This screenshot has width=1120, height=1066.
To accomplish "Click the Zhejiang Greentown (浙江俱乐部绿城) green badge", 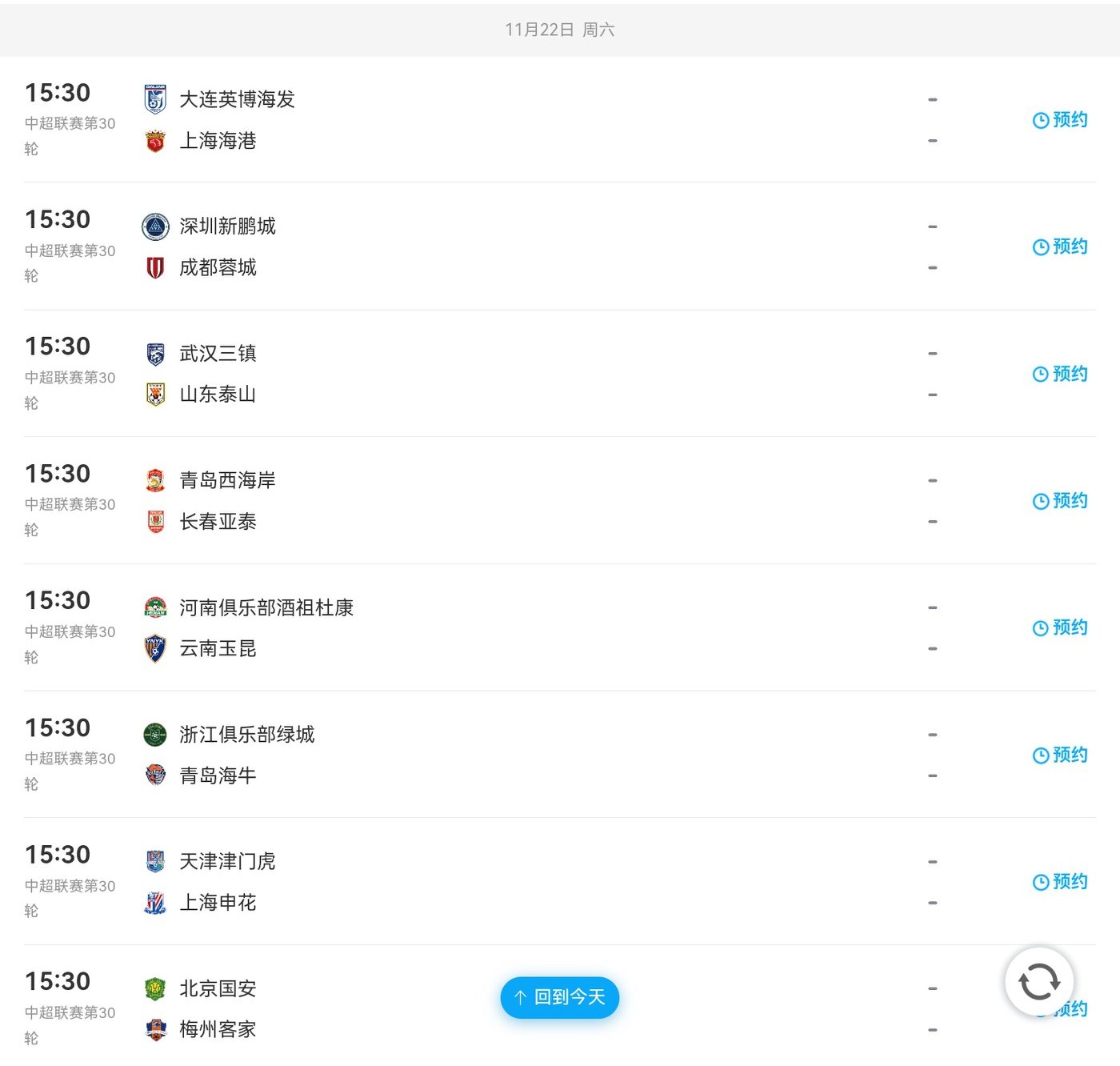I will 155,735.
